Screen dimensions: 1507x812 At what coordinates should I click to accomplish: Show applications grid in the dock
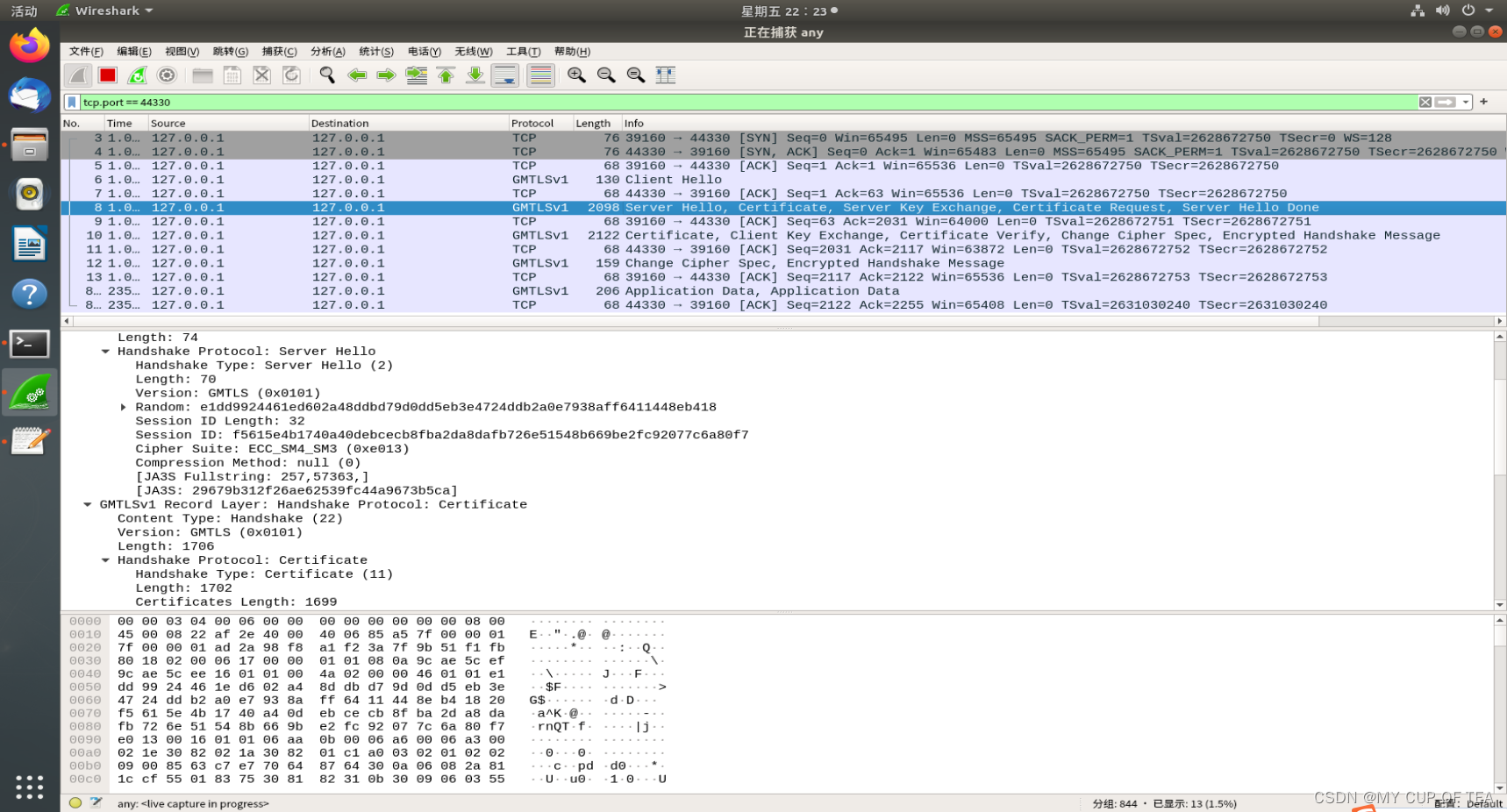[29, 787]
